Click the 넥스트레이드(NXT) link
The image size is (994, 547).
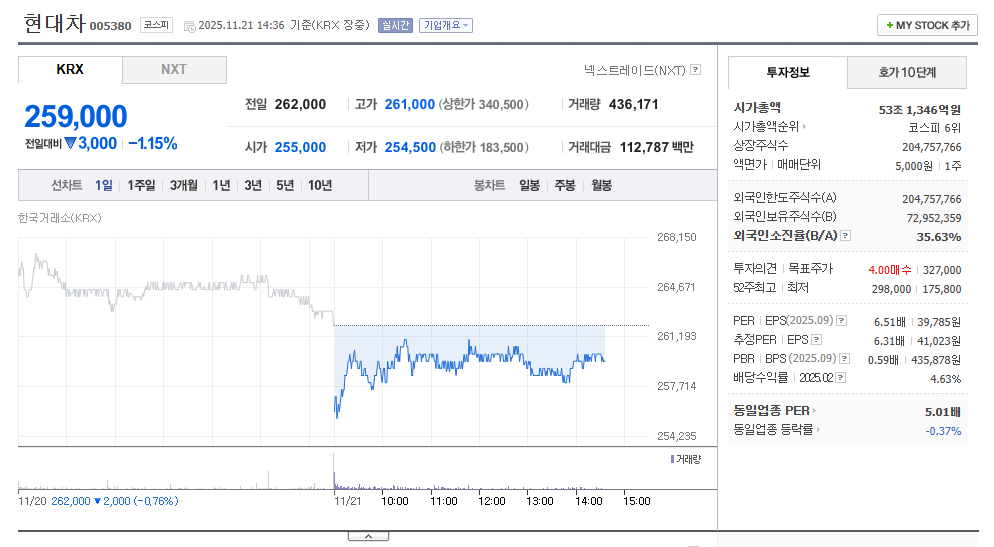(x=635, y=70)
